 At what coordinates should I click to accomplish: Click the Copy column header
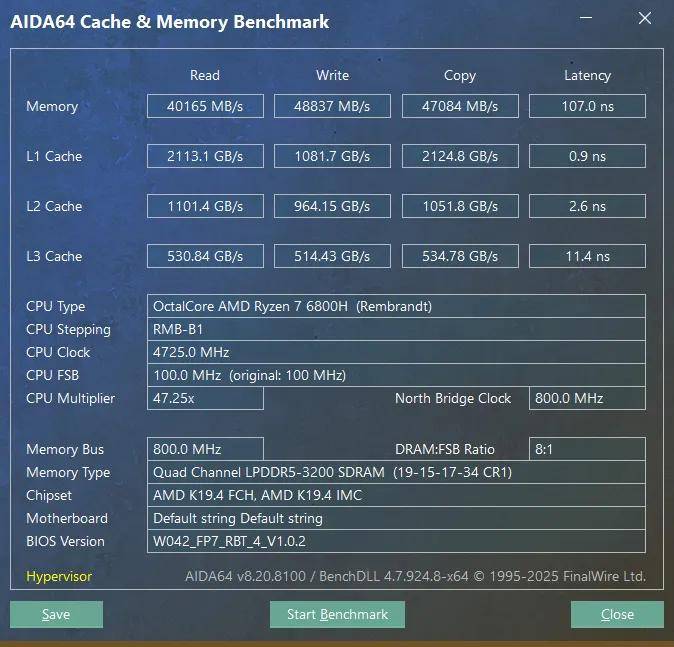(460, 76)
